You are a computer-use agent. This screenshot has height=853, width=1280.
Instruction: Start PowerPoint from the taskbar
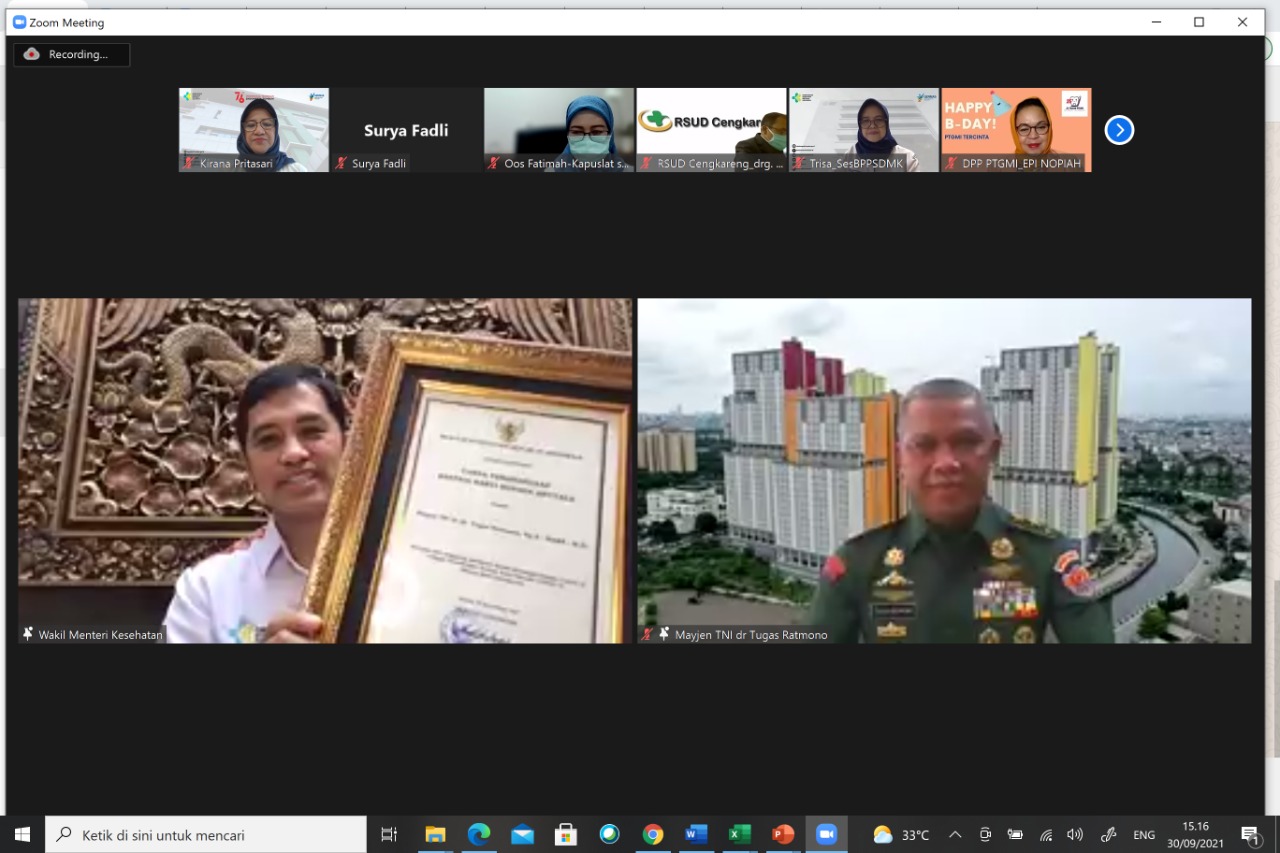pos(782,834)
